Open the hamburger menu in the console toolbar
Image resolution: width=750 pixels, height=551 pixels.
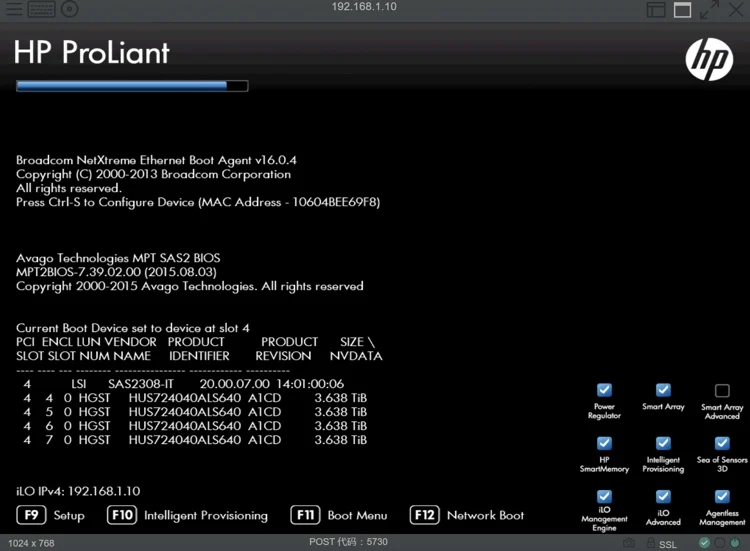point(14,9)
